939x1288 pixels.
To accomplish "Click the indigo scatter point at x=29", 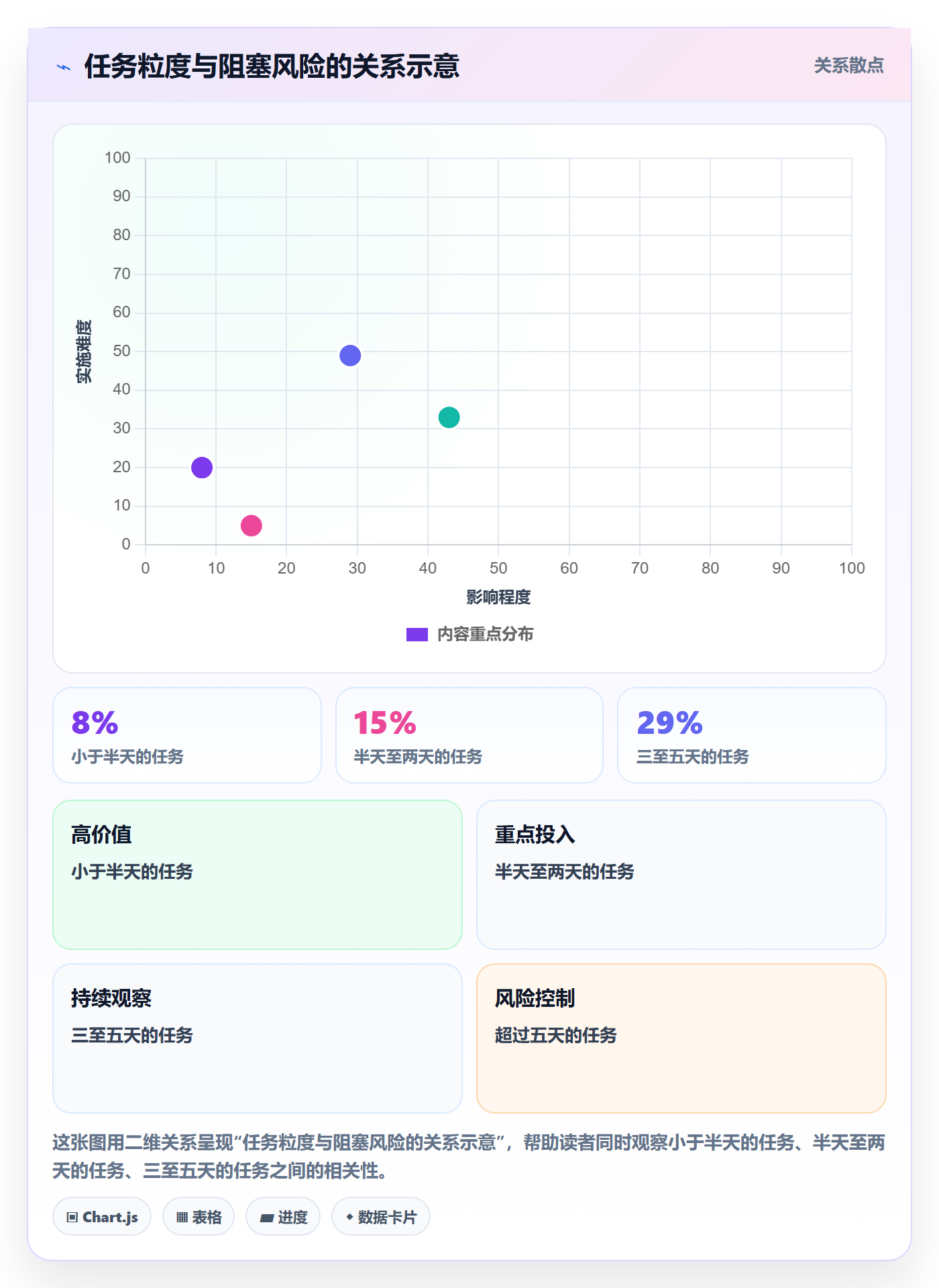I will (x=350, y=356).
